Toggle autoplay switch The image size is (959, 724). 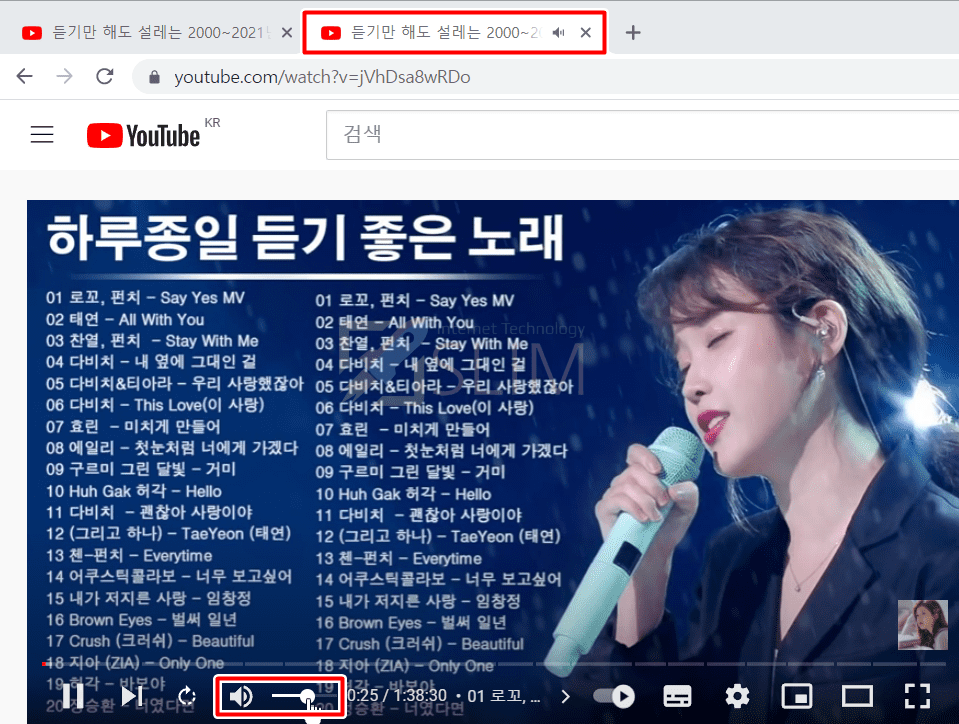(x=614, y=696)
